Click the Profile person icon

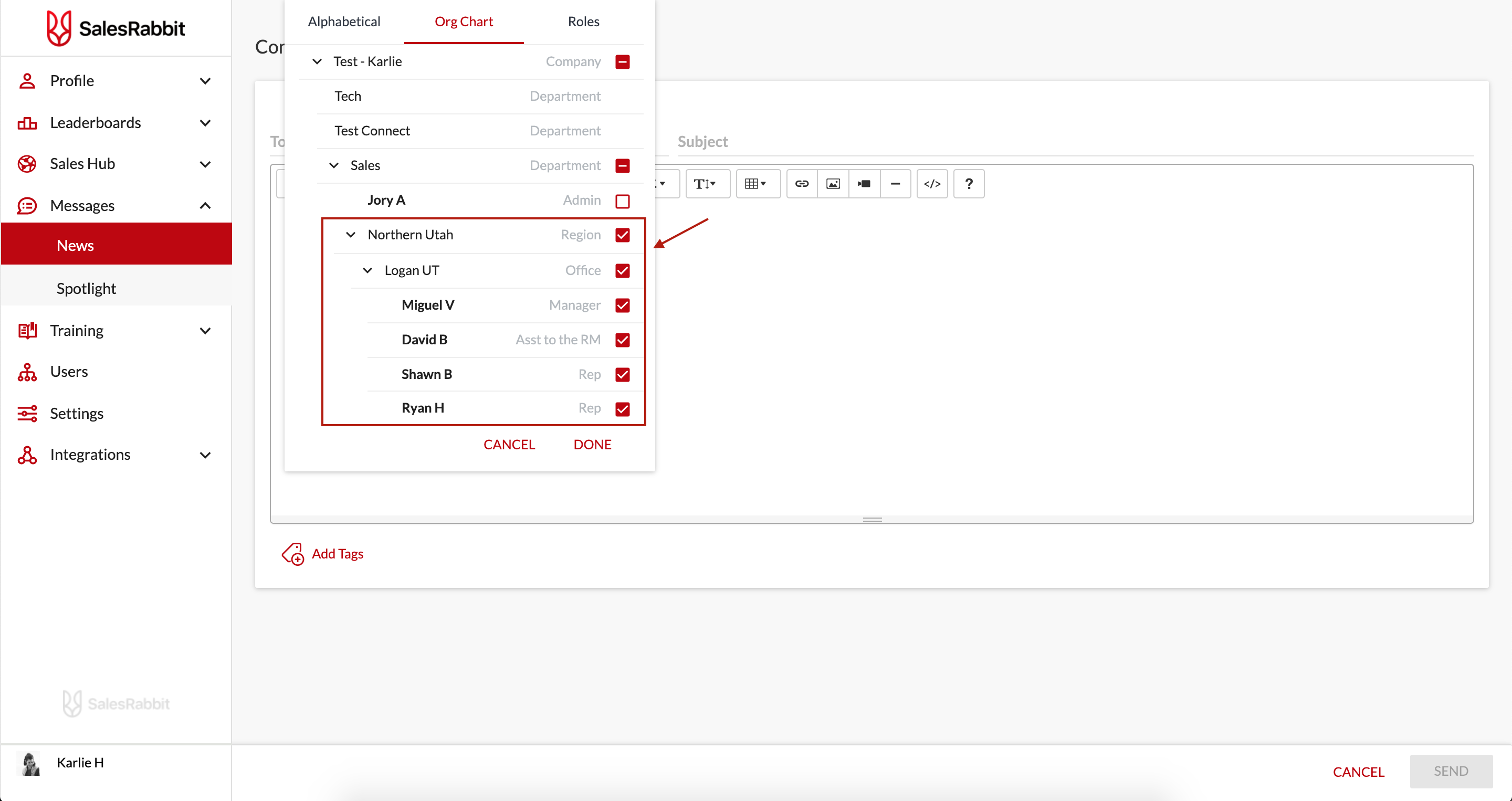tap(27, 80)
